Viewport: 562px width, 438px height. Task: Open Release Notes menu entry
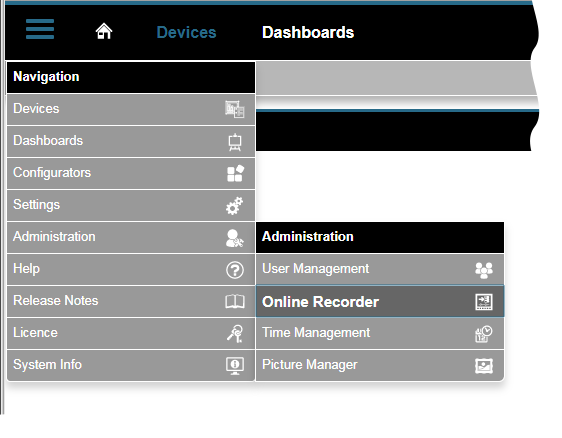point(131,301)
